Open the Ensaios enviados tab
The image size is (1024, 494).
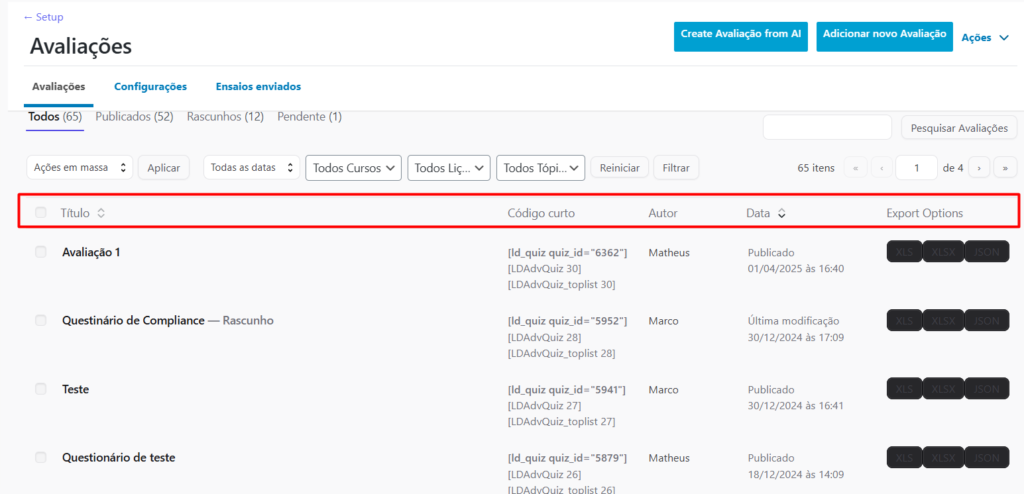coord(258,87)
